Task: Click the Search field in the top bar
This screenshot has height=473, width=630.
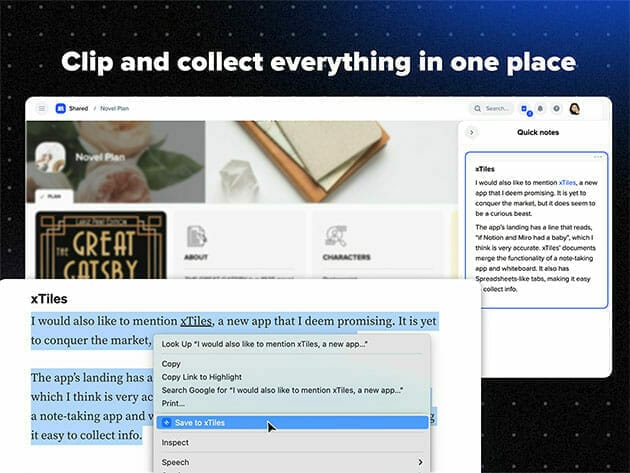Action: click(x=492, y=108)
